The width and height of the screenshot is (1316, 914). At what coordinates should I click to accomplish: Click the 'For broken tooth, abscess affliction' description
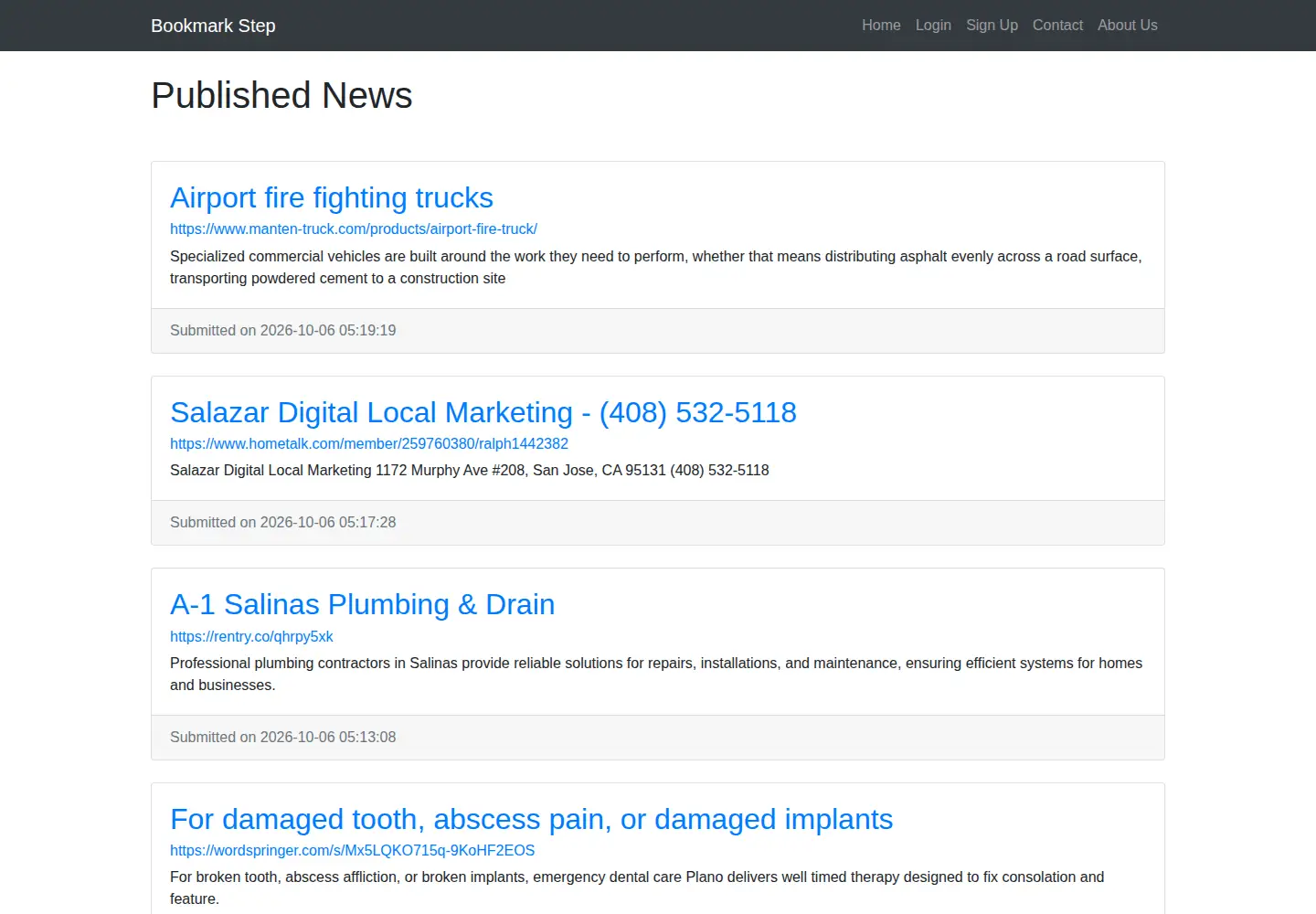637,888
